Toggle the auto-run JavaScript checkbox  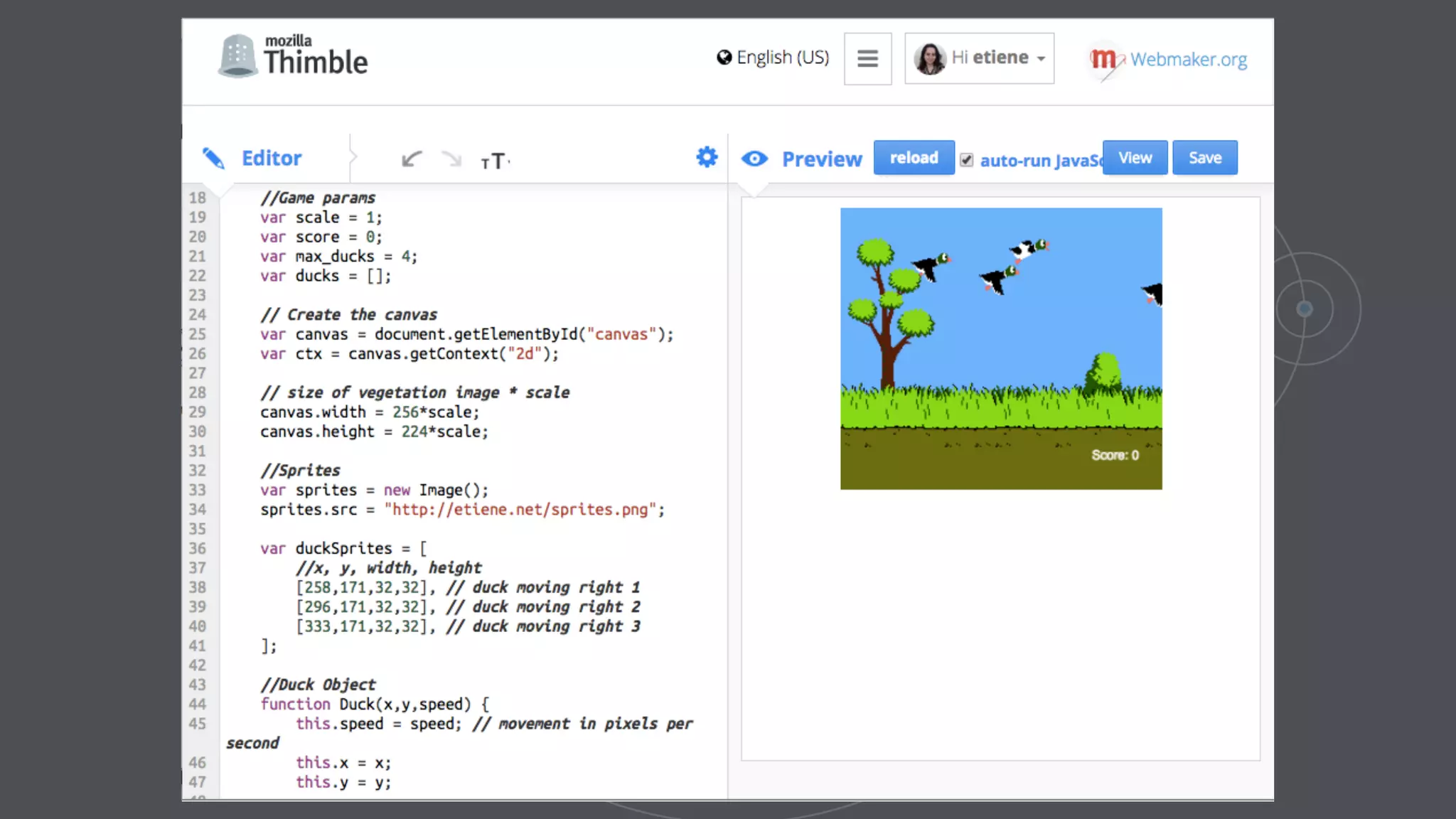[966, 160]
